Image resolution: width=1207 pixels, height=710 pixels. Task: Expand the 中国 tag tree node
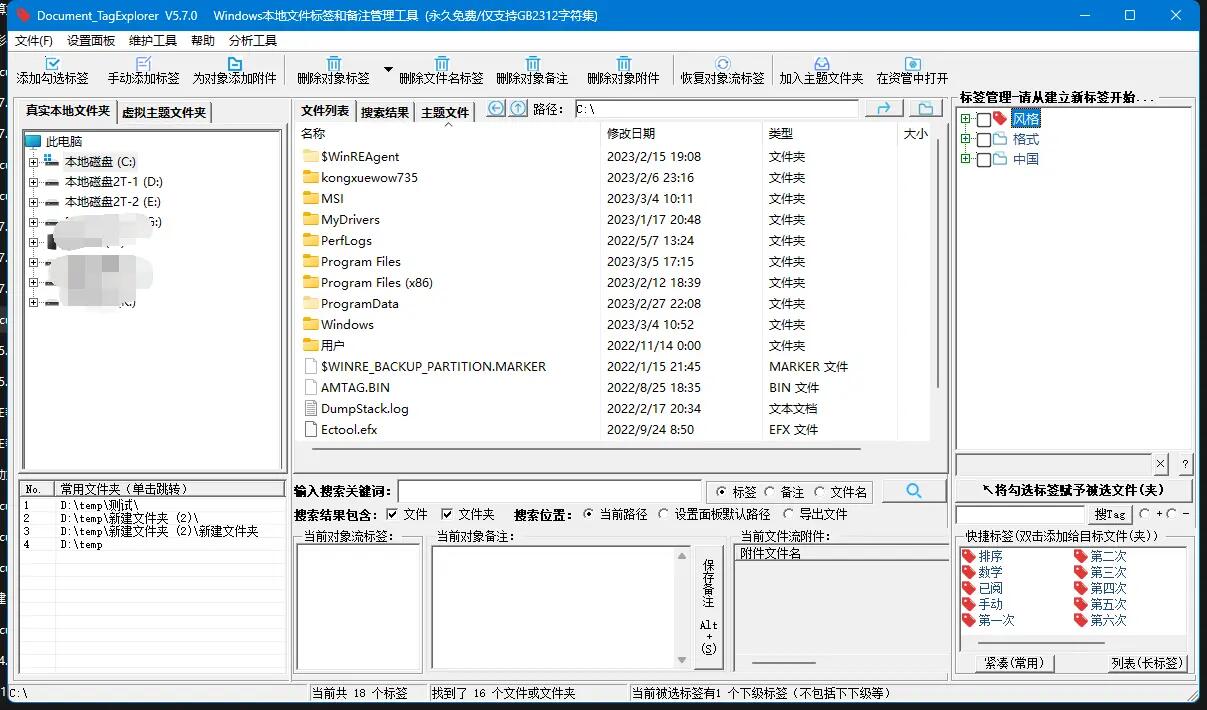click(x=965, y=159)
